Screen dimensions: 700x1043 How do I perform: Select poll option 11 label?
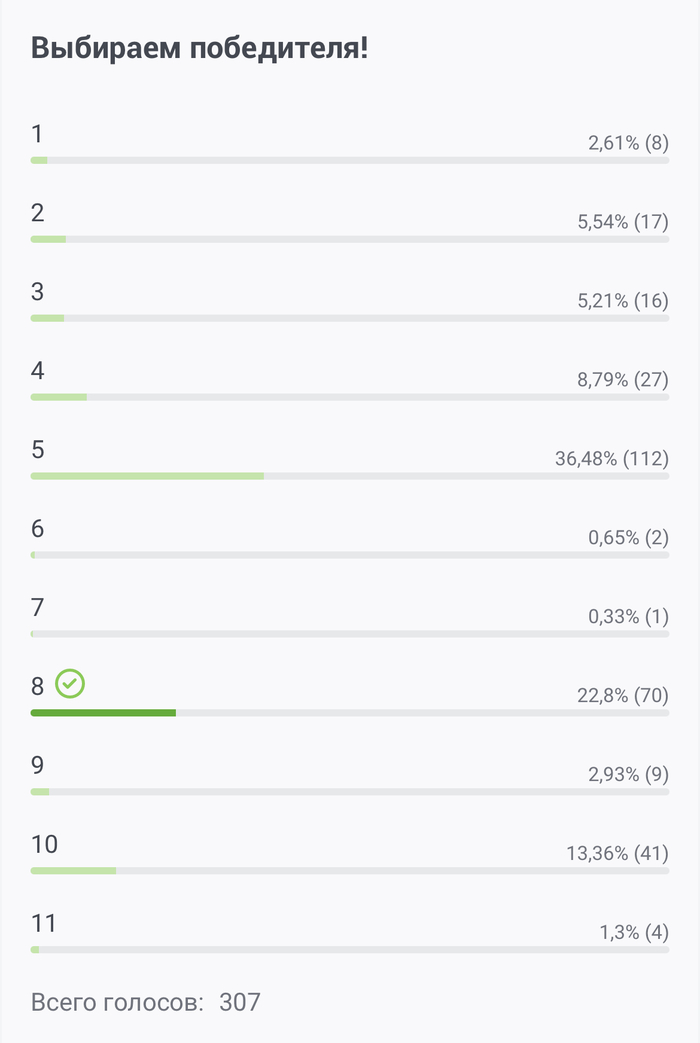43,923
